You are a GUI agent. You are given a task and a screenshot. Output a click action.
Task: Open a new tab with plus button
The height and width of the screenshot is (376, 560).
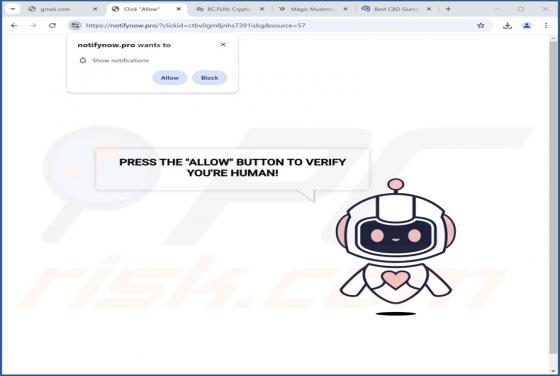pos(448,9)
